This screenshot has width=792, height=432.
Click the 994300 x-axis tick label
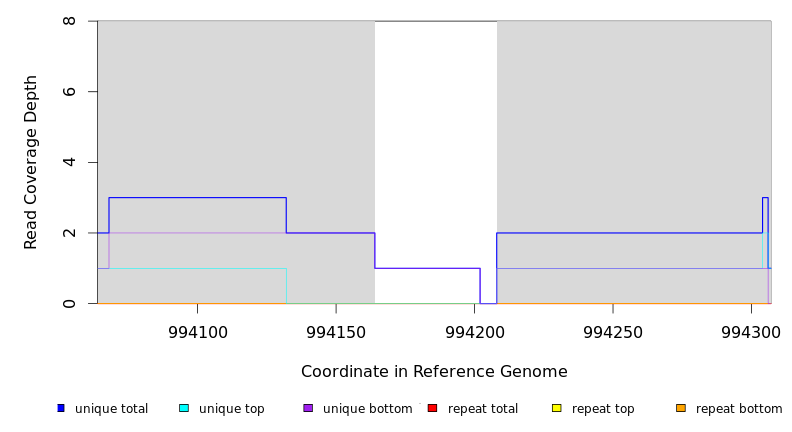[751, 332]
